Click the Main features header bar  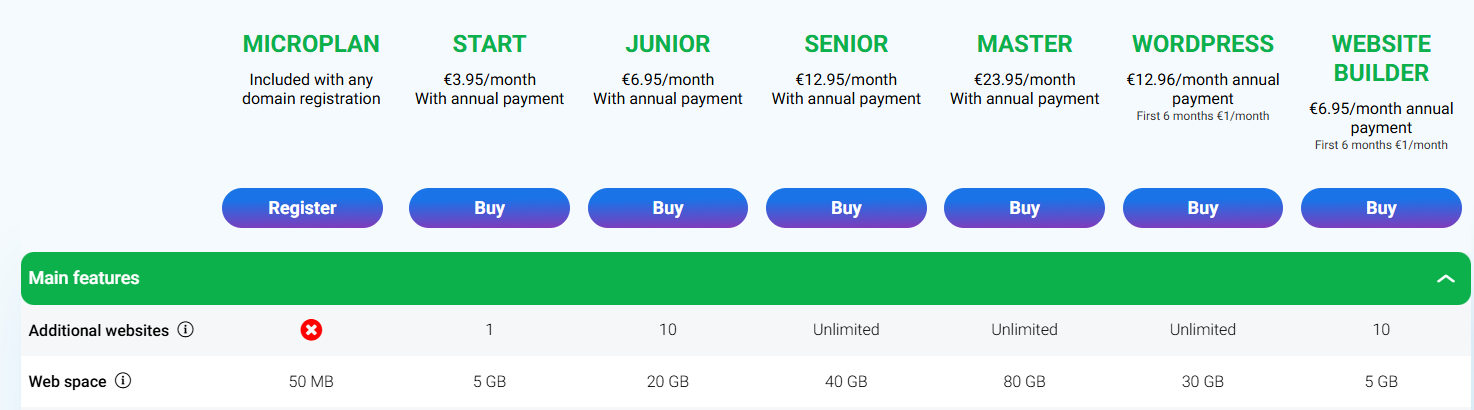point(700,279)
